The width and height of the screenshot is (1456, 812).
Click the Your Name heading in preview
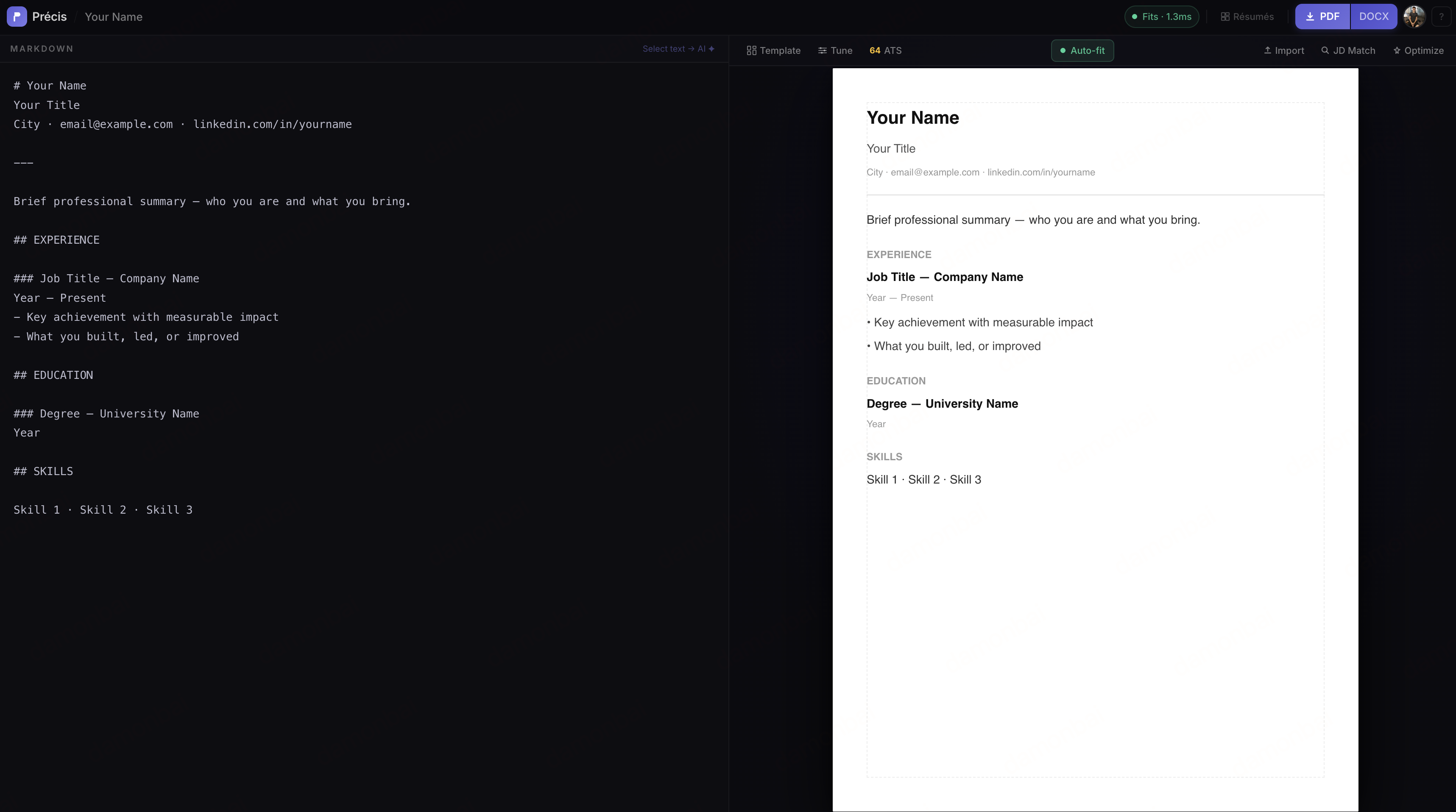912,118
